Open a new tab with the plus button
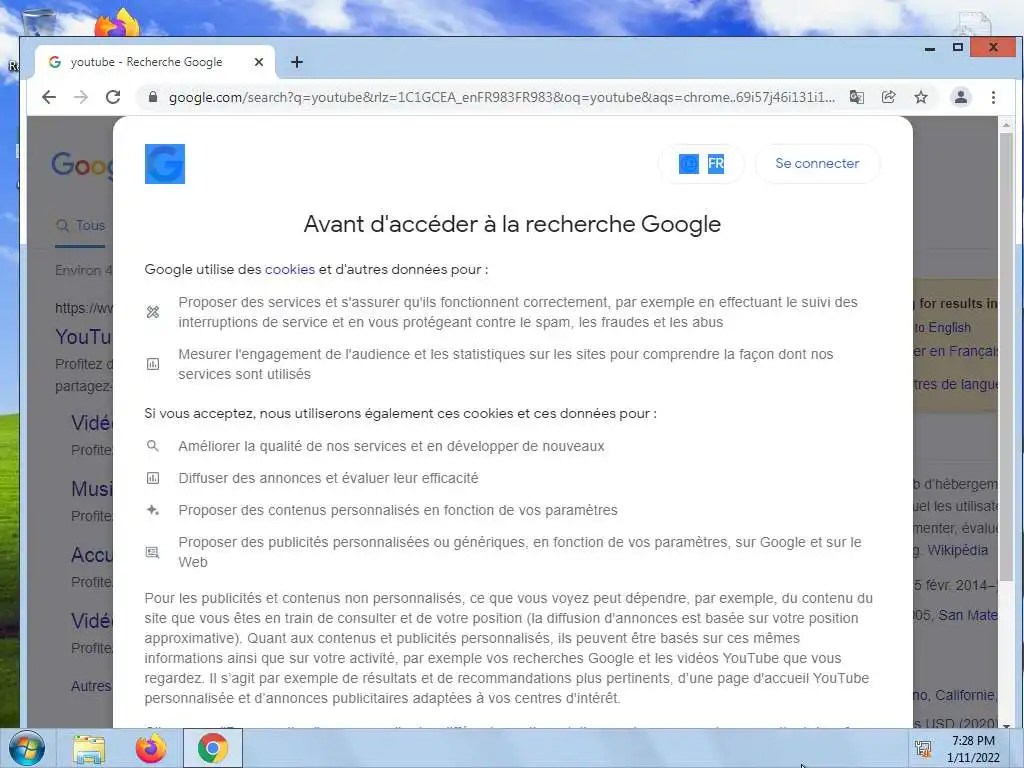Viewport: 1024px width, 768px height. pyautogui.click(x=297, y=62)
